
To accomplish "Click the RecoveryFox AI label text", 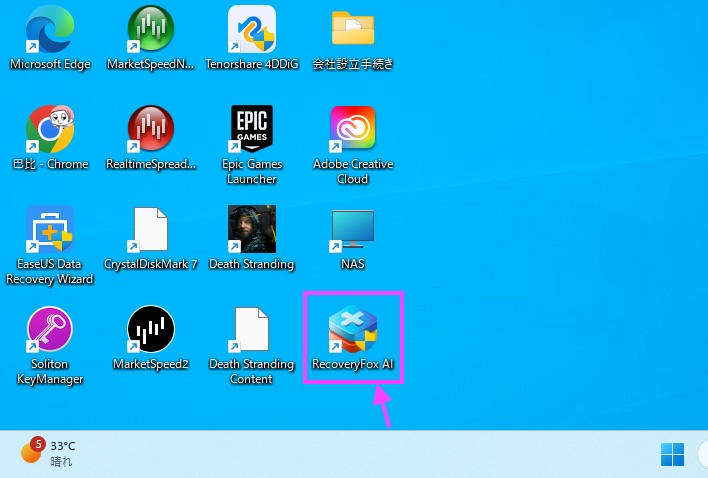I will pos(353,364).
